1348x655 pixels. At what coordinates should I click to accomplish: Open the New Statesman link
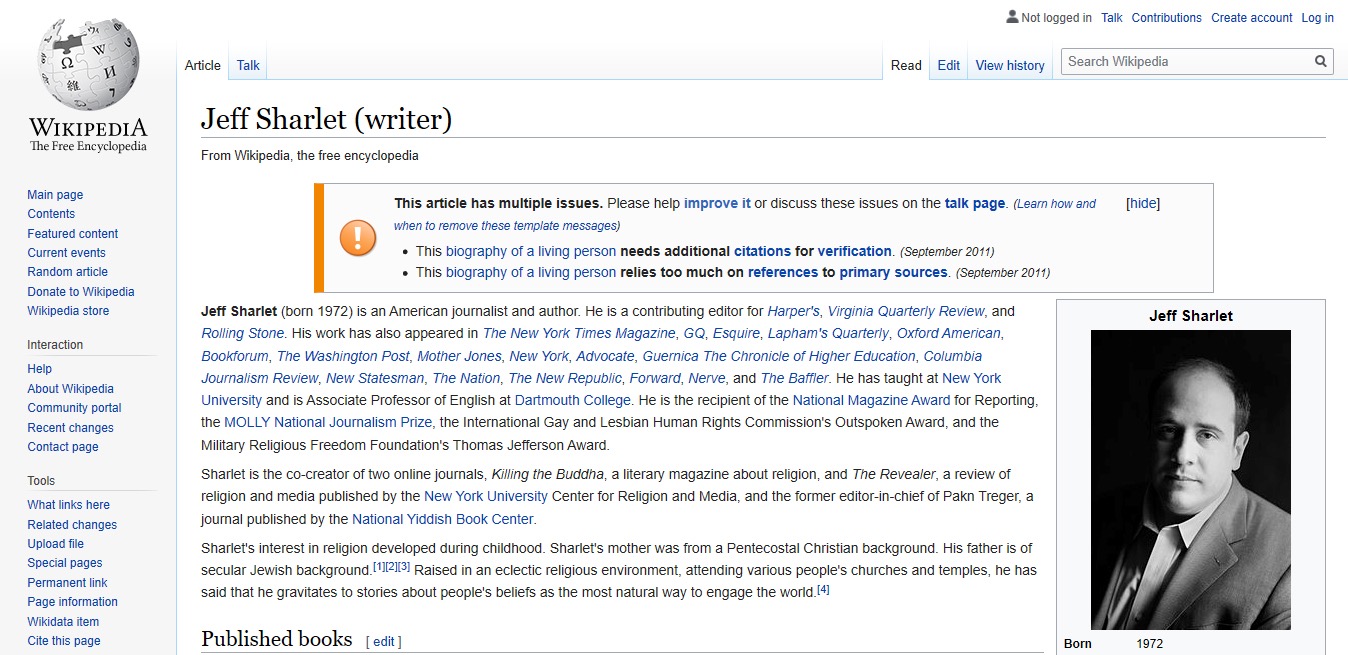tap(375, 378)
